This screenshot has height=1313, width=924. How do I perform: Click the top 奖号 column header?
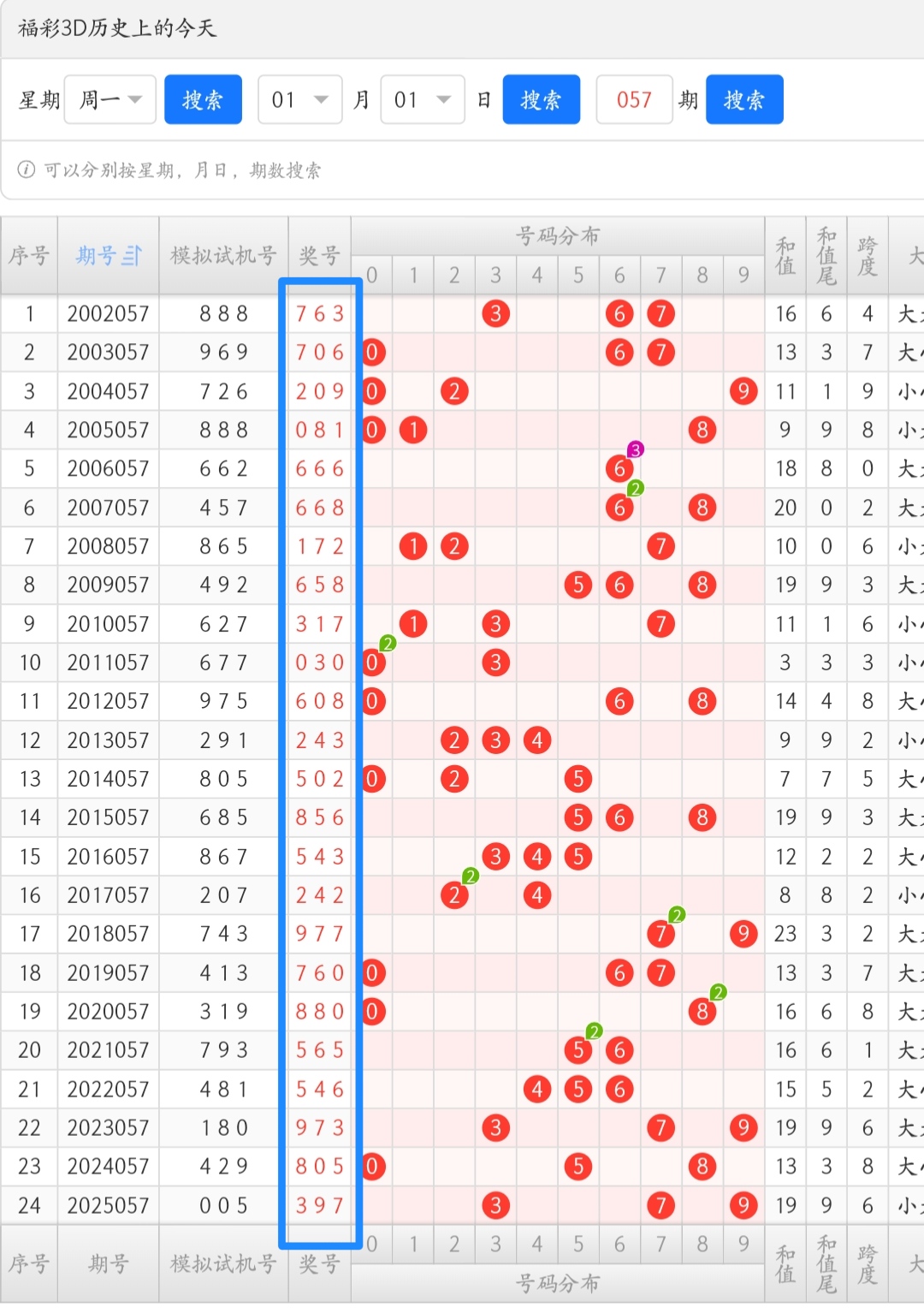[x=319, y=255]
